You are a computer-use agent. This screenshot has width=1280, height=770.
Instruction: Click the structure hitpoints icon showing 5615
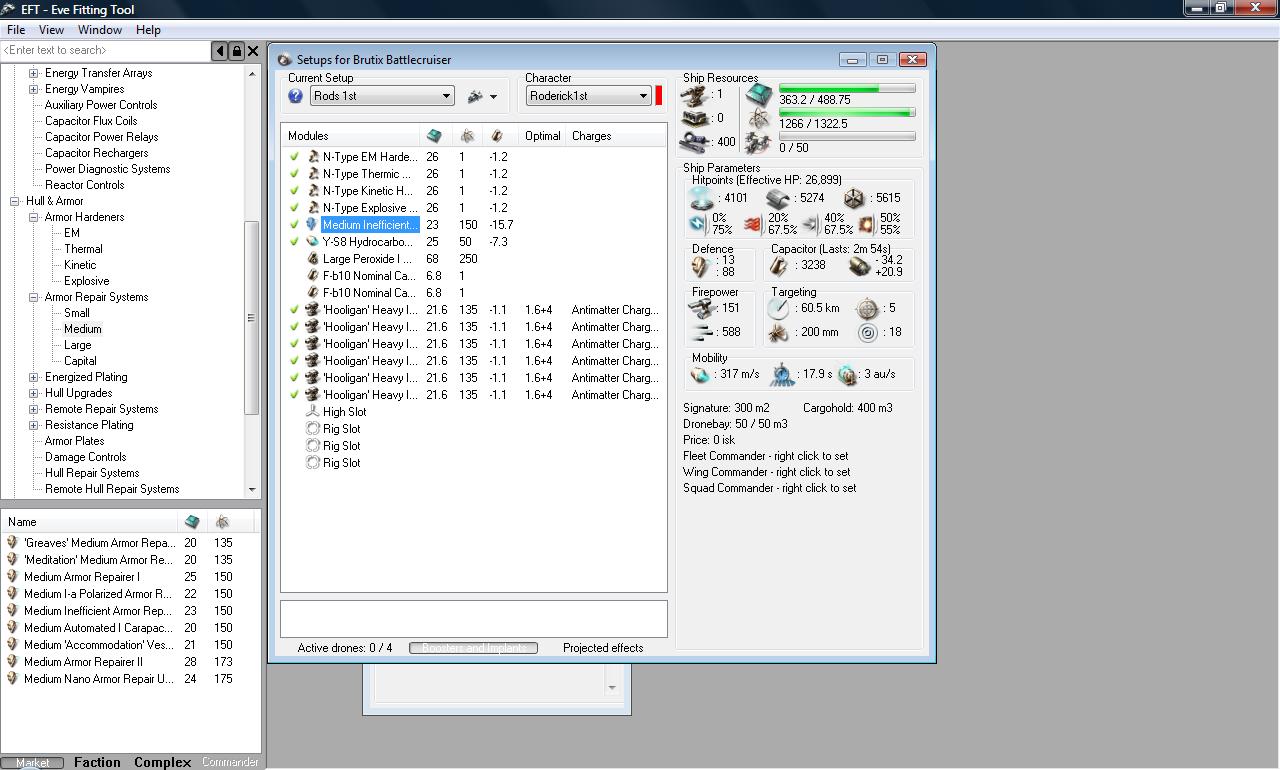[854, 198]
